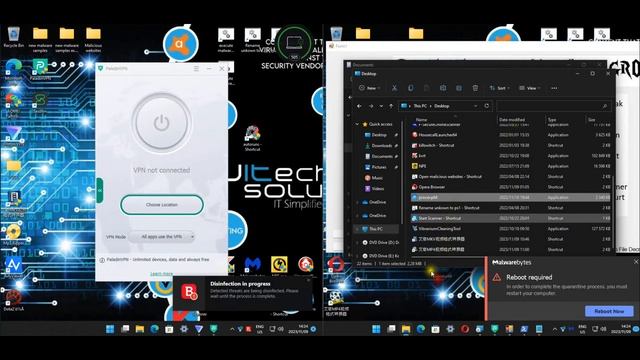Open the See more ellipsis menu in File Explorer
640x360 pixels.
pyautogui.click(x=554, y=88)
